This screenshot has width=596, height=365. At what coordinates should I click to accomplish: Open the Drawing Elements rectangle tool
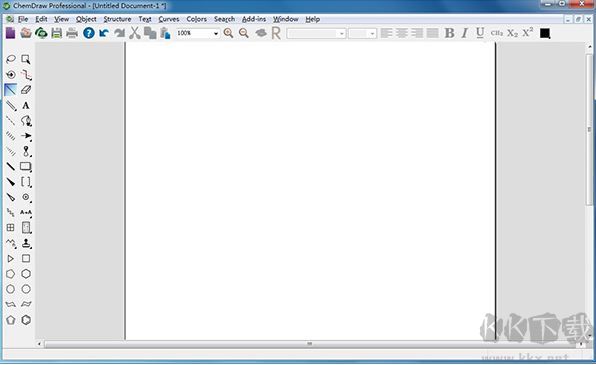[26, 167]
